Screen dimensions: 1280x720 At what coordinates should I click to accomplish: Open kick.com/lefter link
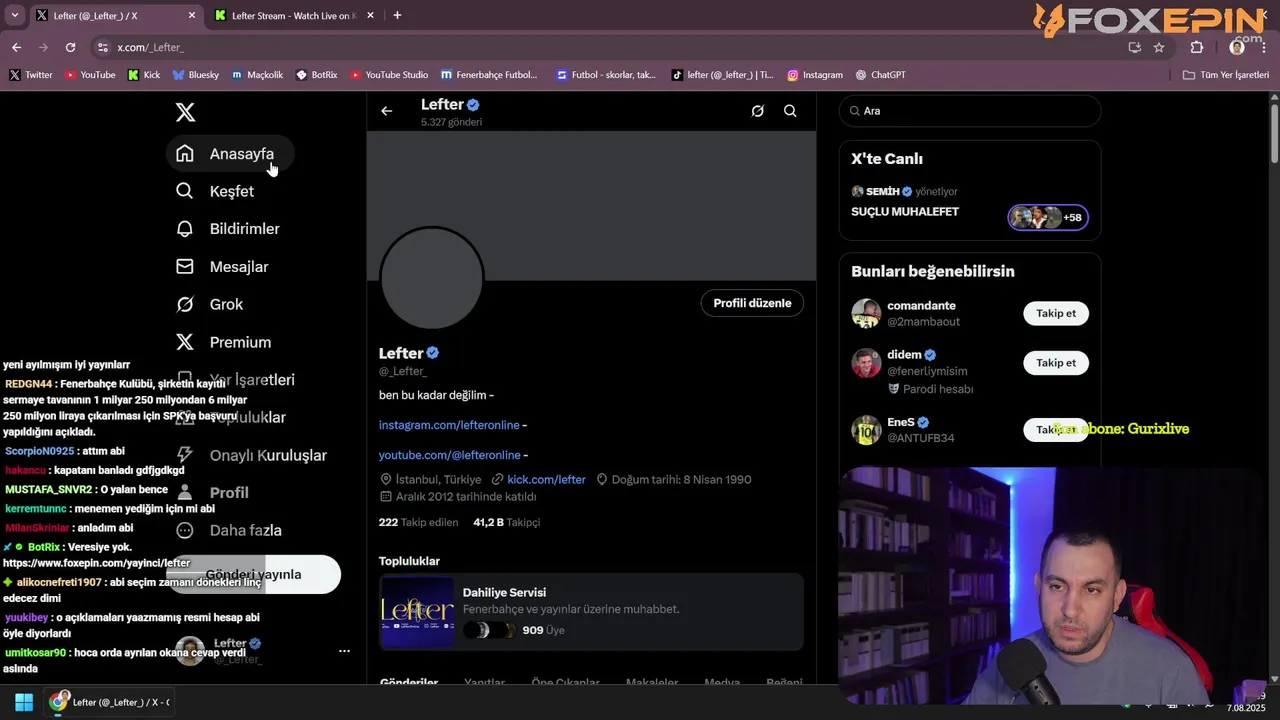[x=546, y=480]
